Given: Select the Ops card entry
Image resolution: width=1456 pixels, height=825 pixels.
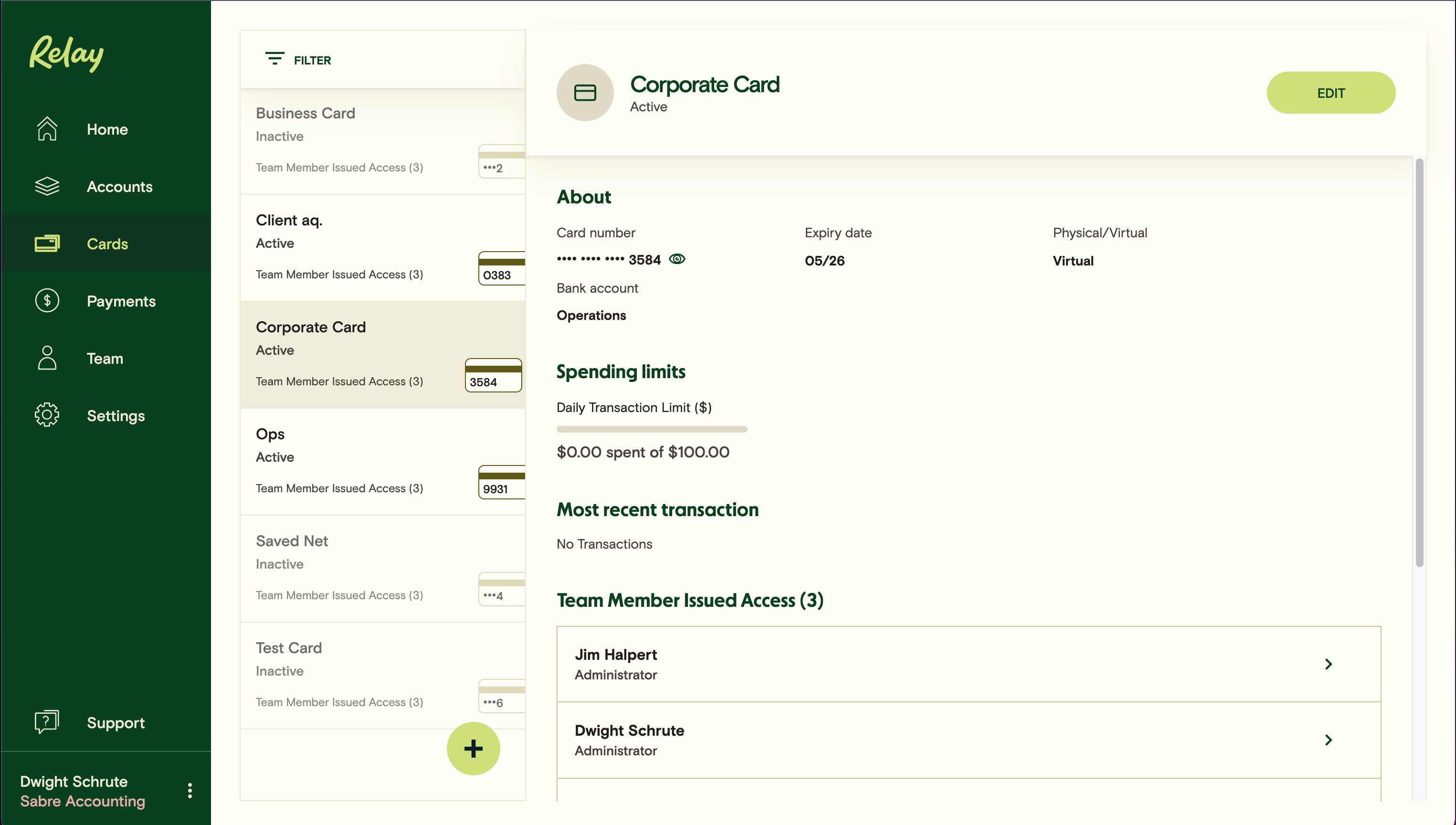Looking at the screenshot, I should click(383, 462).
